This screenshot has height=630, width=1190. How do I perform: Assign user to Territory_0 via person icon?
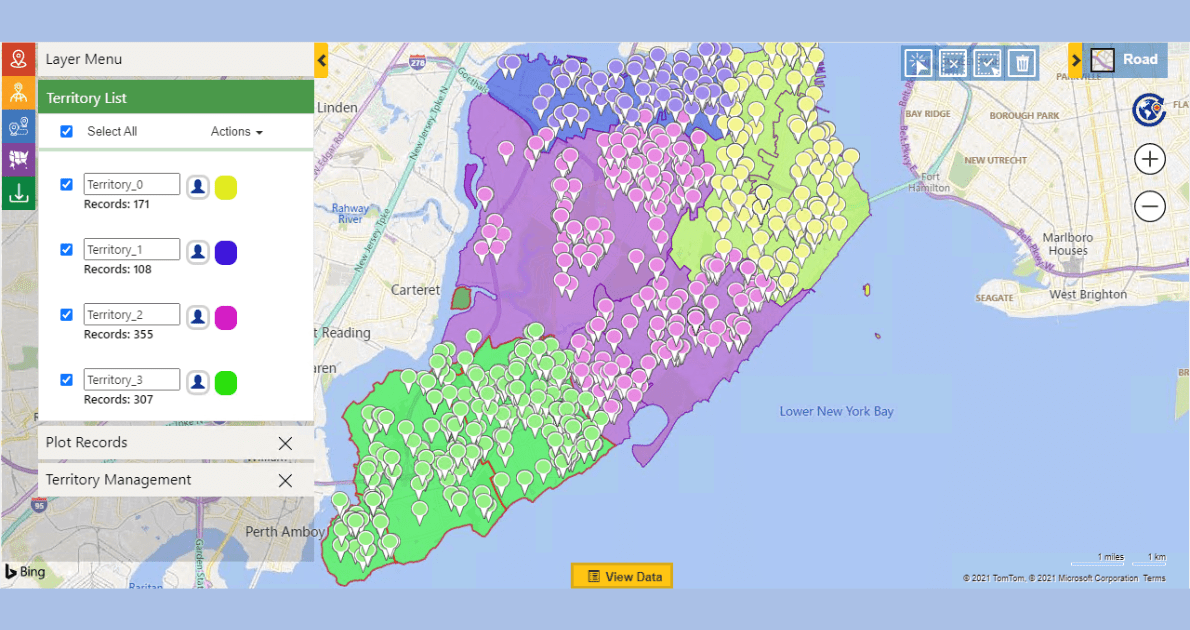198,187
